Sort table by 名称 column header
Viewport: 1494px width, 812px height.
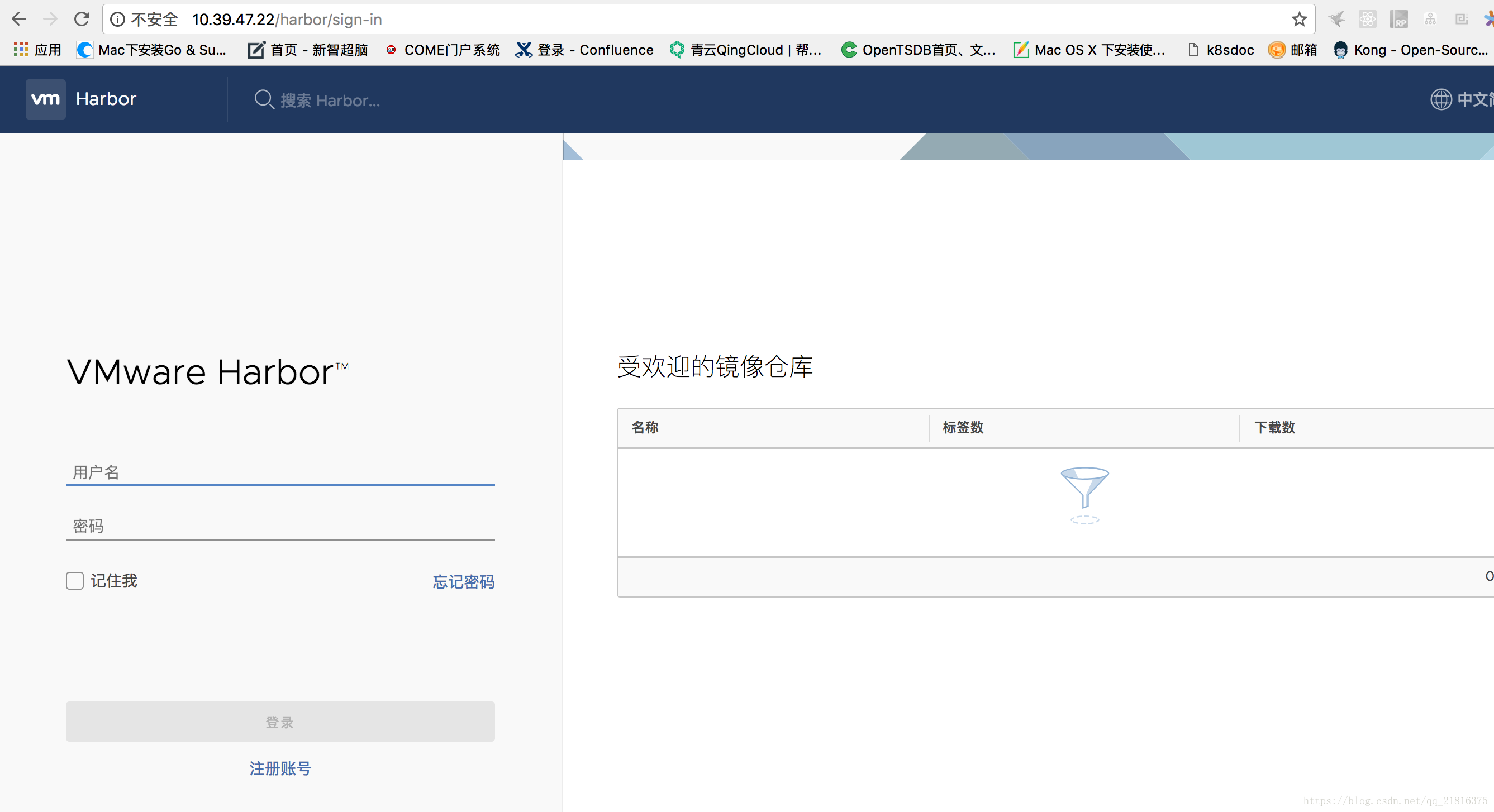pyautogui.click(x=645, y=428)
